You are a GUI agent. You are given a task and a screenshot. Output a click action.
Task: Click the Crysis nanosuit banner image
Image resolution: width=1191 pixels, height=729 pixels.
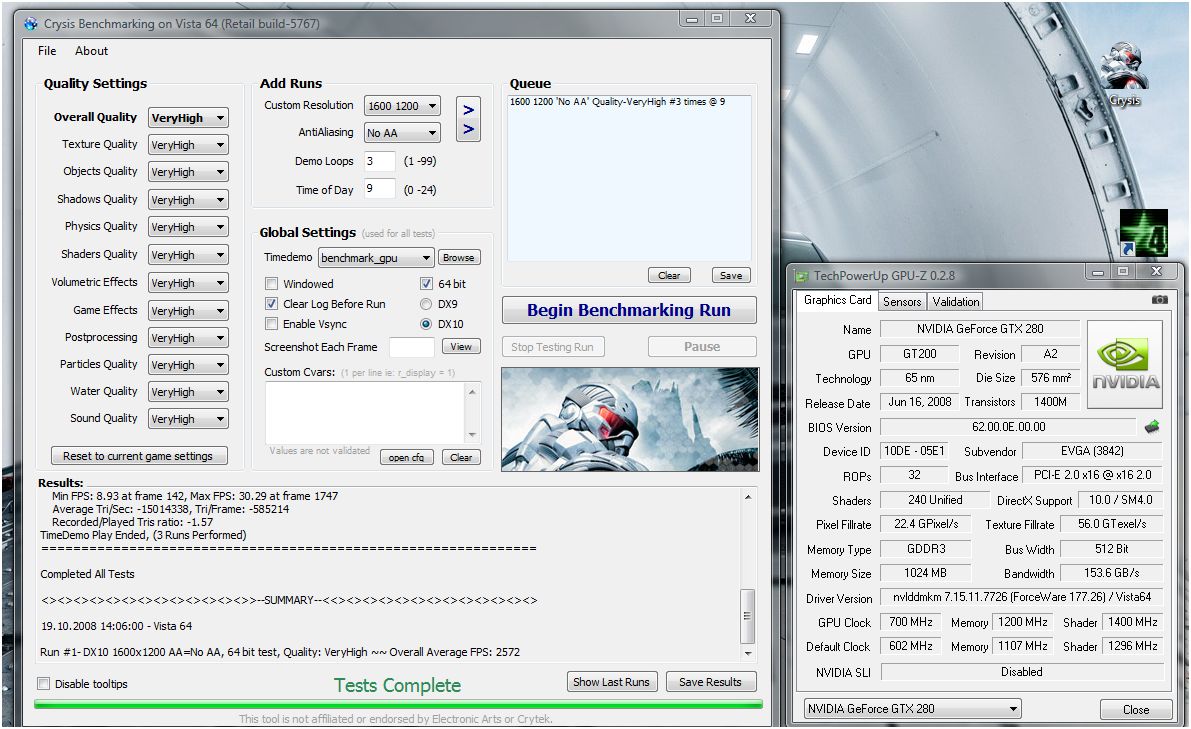pos(630,419)
